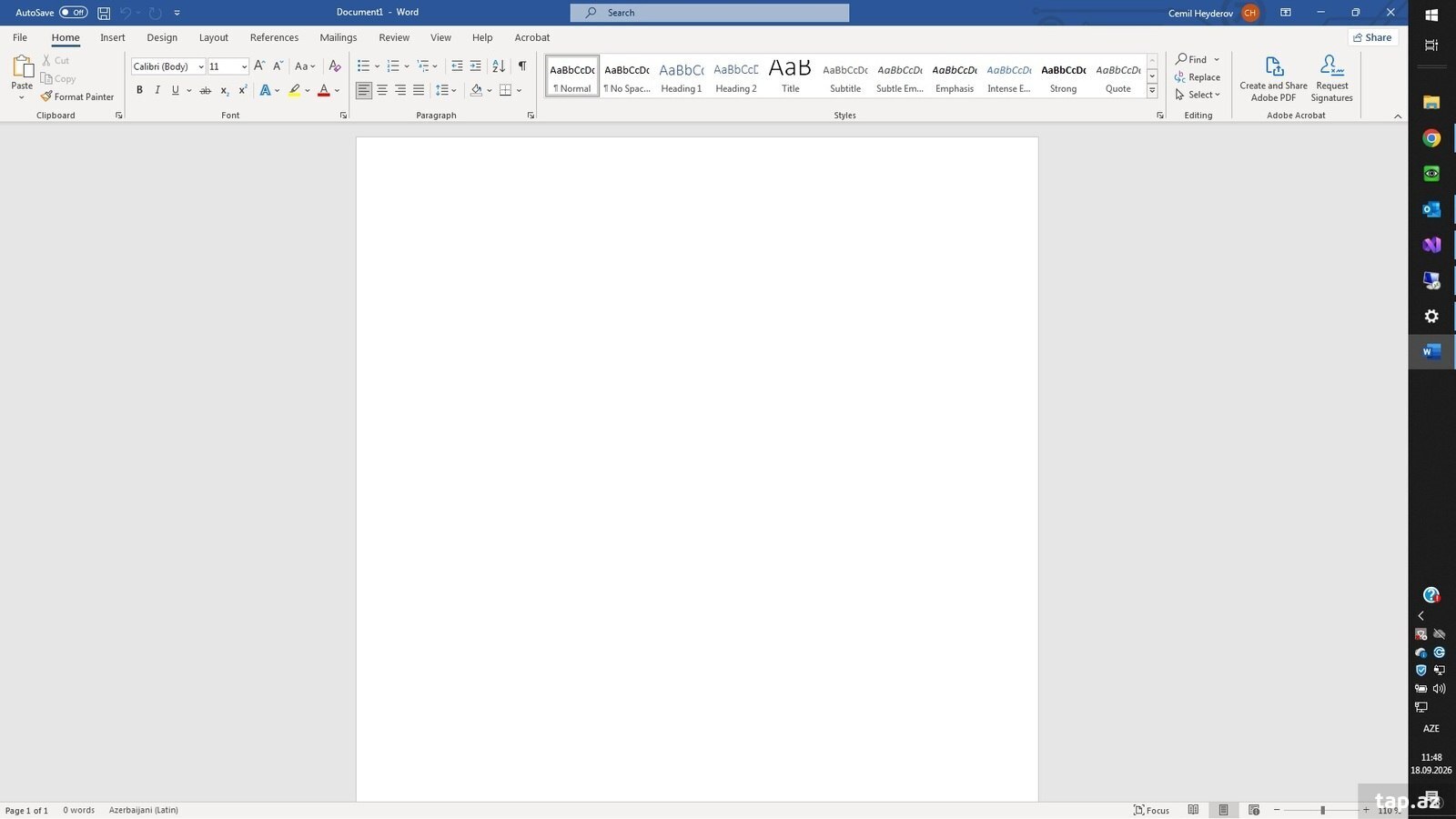Increase font size with grow icon
The image size is (1456, 819).
[x=259, y=66]
